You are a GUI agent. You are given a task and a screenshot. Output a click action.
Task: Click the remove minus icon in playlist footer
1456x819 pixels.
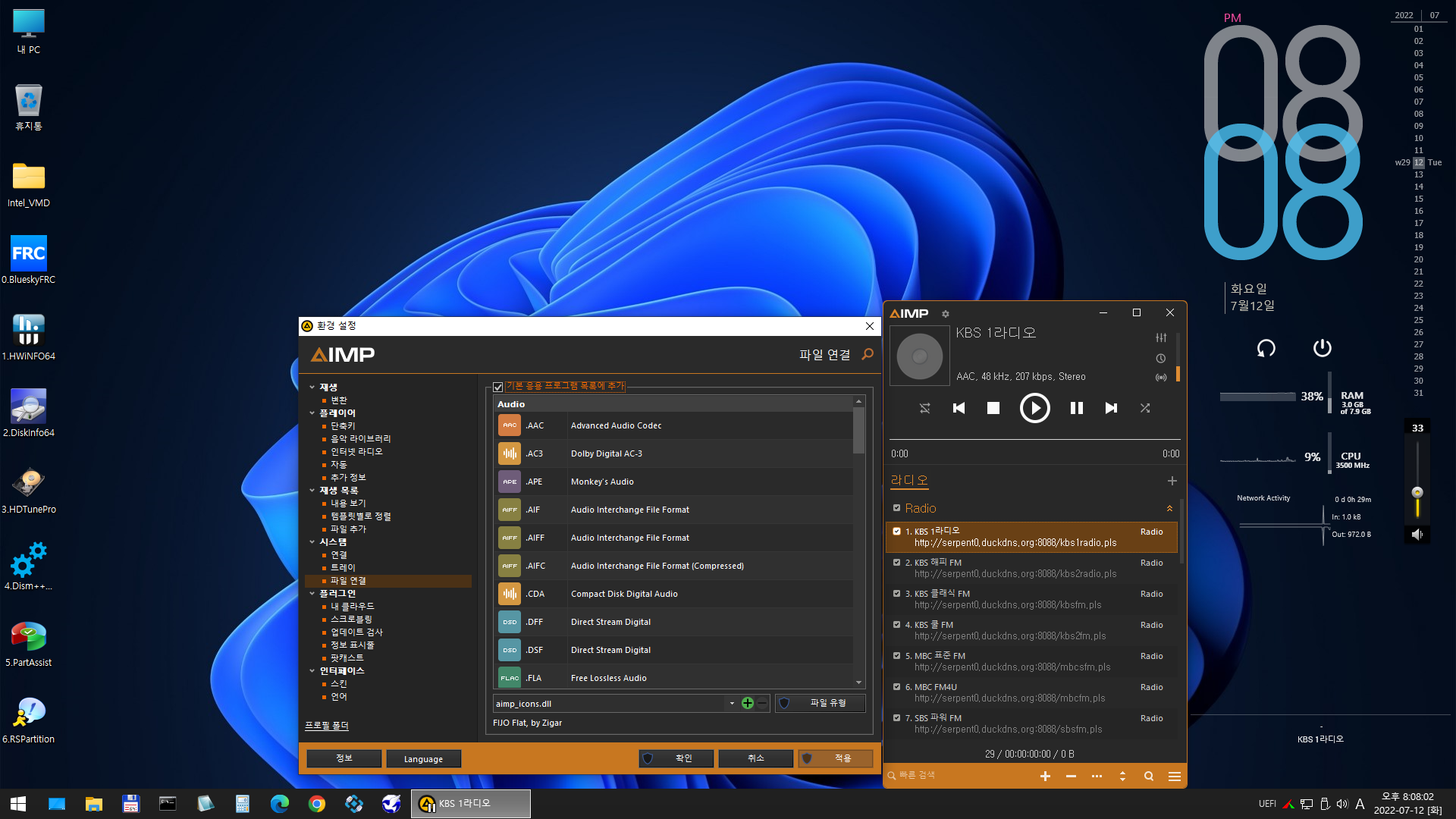[1071, 776]
